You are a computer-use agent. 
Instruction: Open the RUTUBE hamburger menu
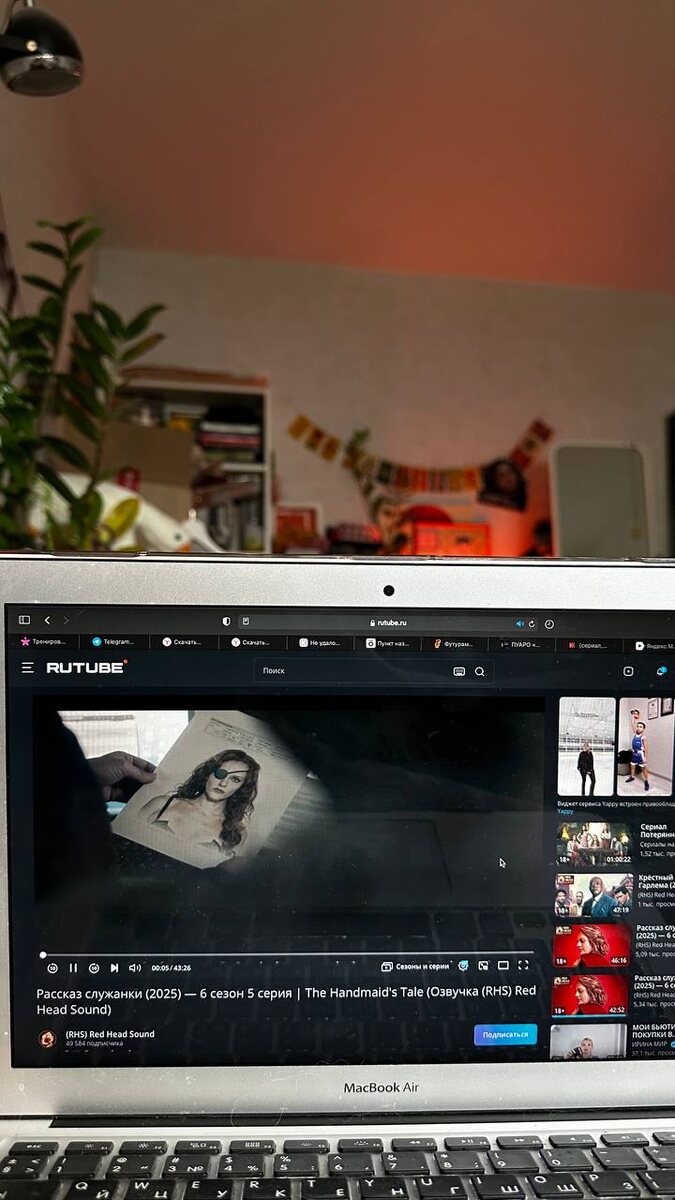(x=28, y=667)
